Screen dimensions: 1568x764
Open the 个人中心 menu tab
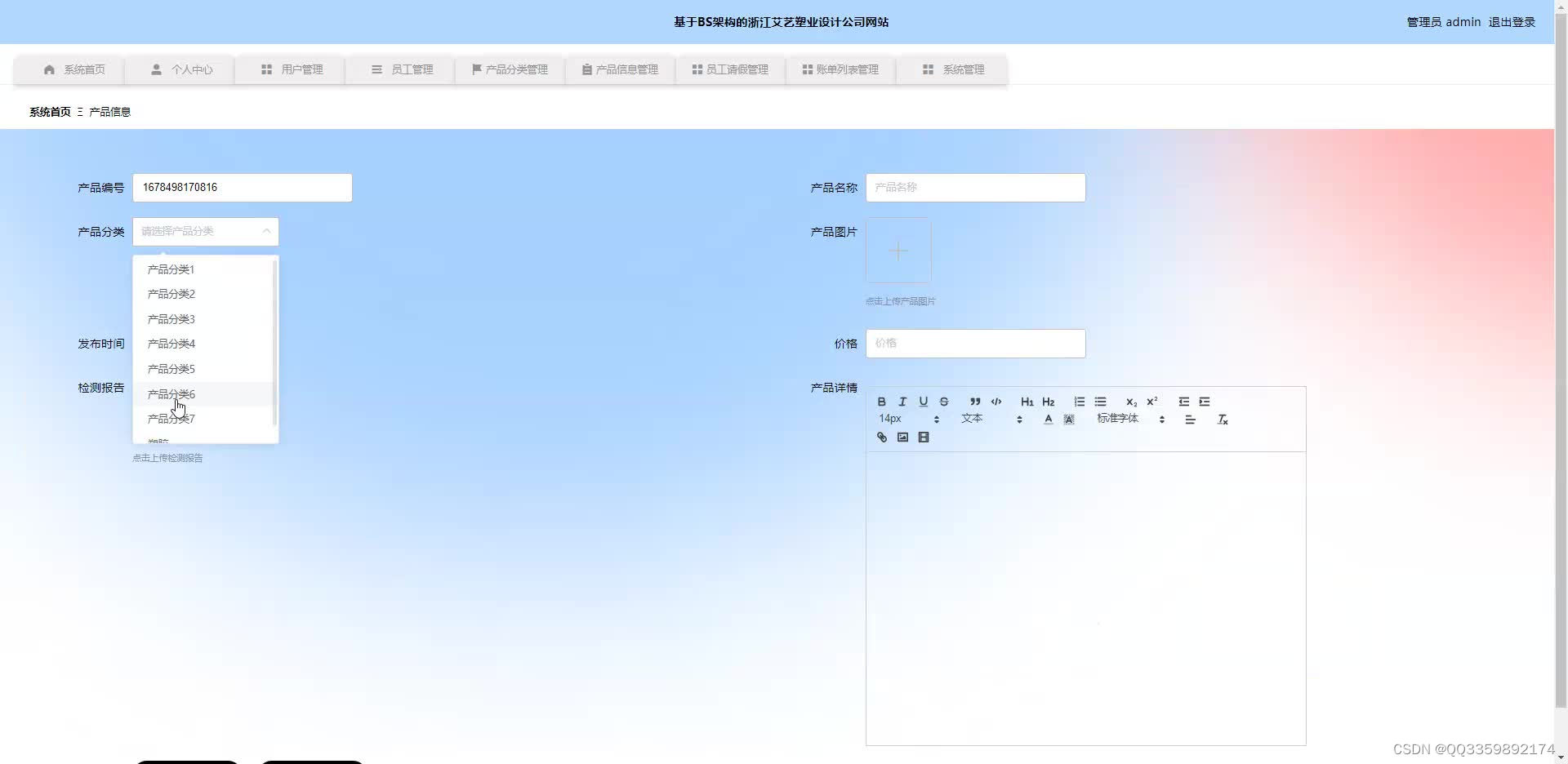point(180,69)
